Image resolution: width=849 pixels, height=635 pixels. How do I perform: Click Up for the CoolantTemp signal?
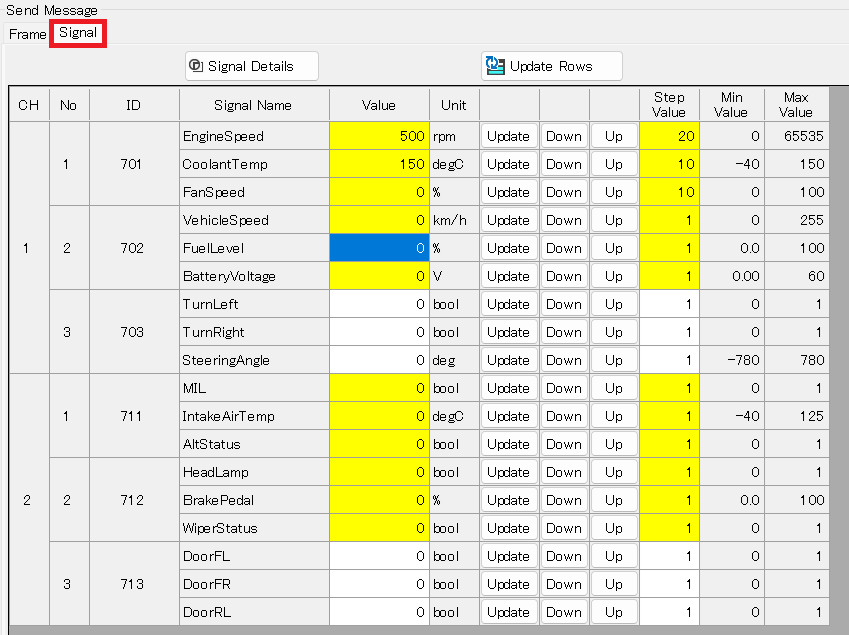[614, 164]
